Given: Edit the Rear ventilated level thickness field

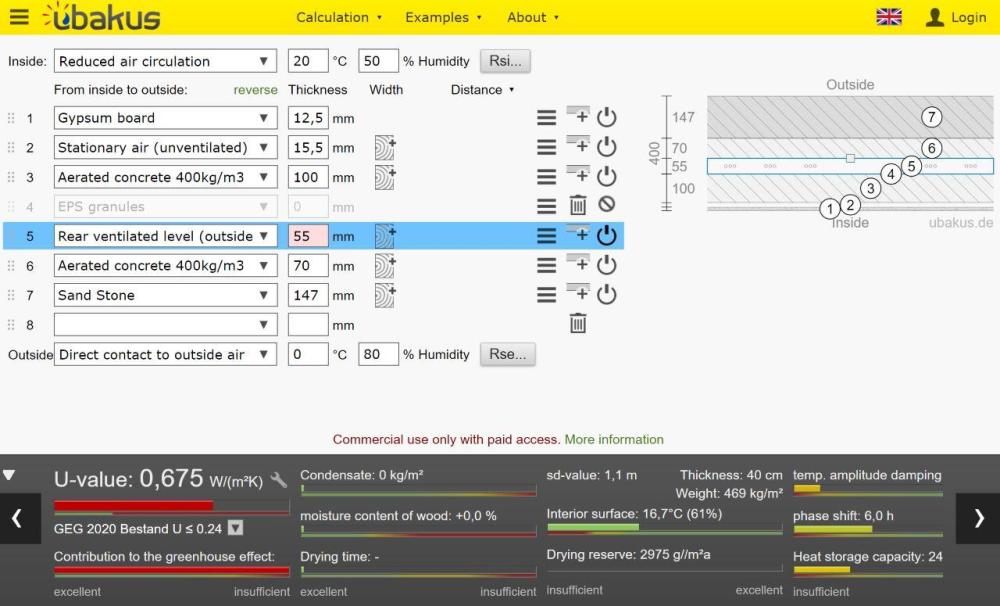Looking at the screenshot, I should click(308, 236).
